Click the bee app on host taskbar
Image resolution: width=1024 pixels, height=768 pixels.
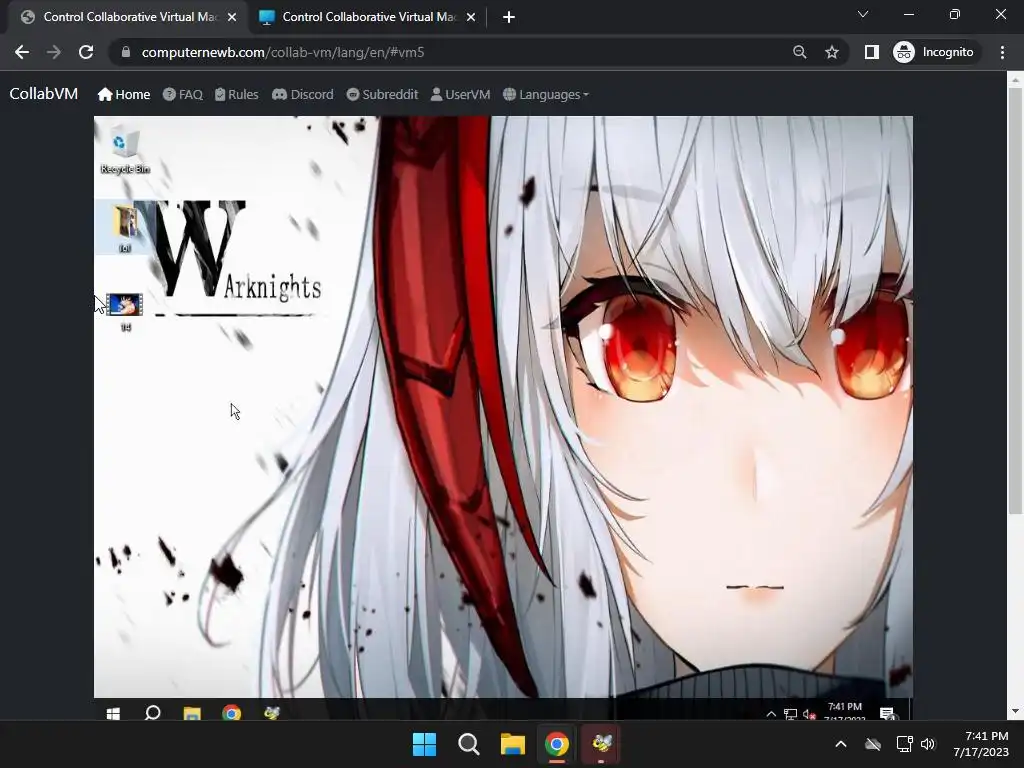[x=601, y=744]
